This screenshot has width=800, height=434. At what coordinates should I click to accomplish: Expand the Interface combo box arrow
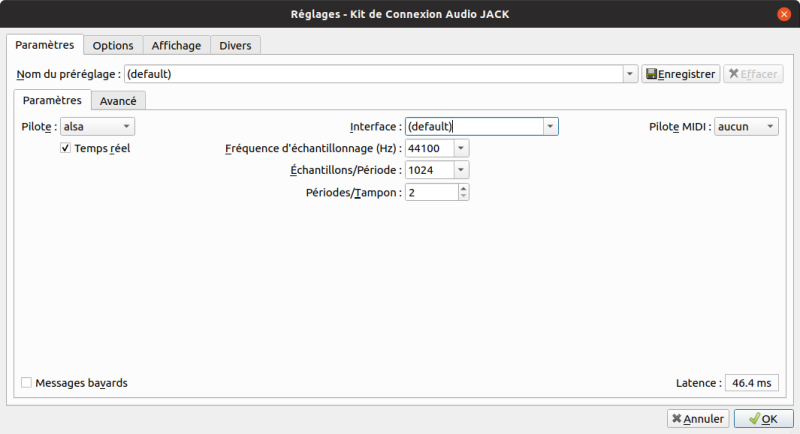tap(550, 127)
